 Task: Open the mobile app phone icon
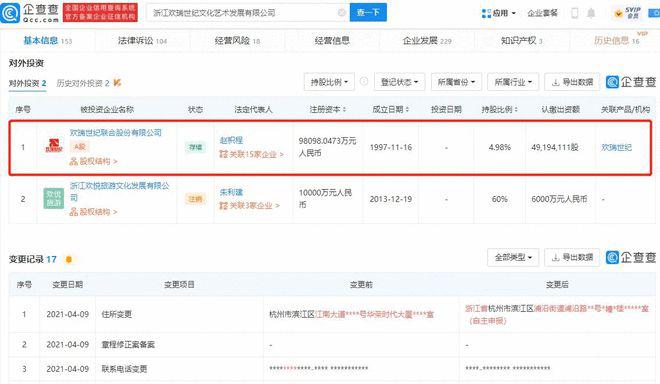point(575,13)
